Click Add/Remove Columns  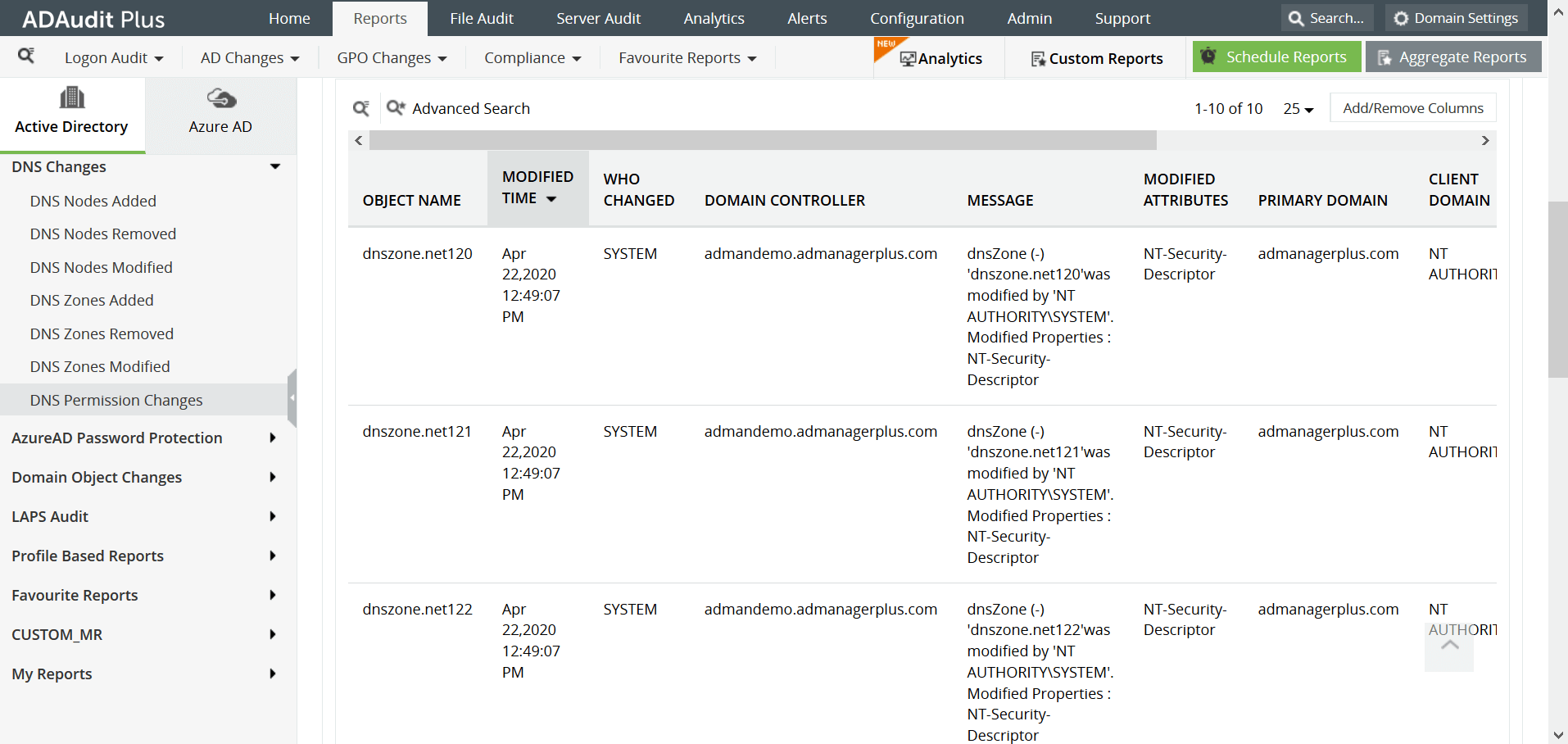coord(1413,108)
